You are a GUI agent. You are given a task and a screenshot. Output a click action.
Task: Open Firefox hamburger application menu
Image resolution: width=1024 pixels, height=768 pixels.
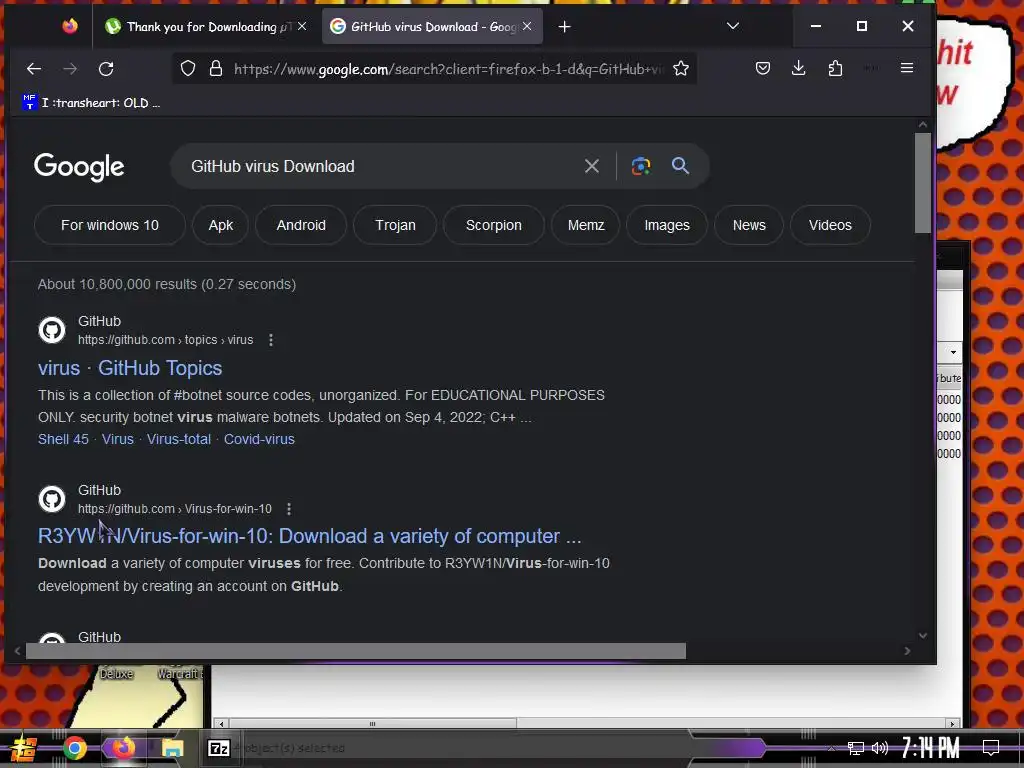pyautogui.click(x=907, y=68)
